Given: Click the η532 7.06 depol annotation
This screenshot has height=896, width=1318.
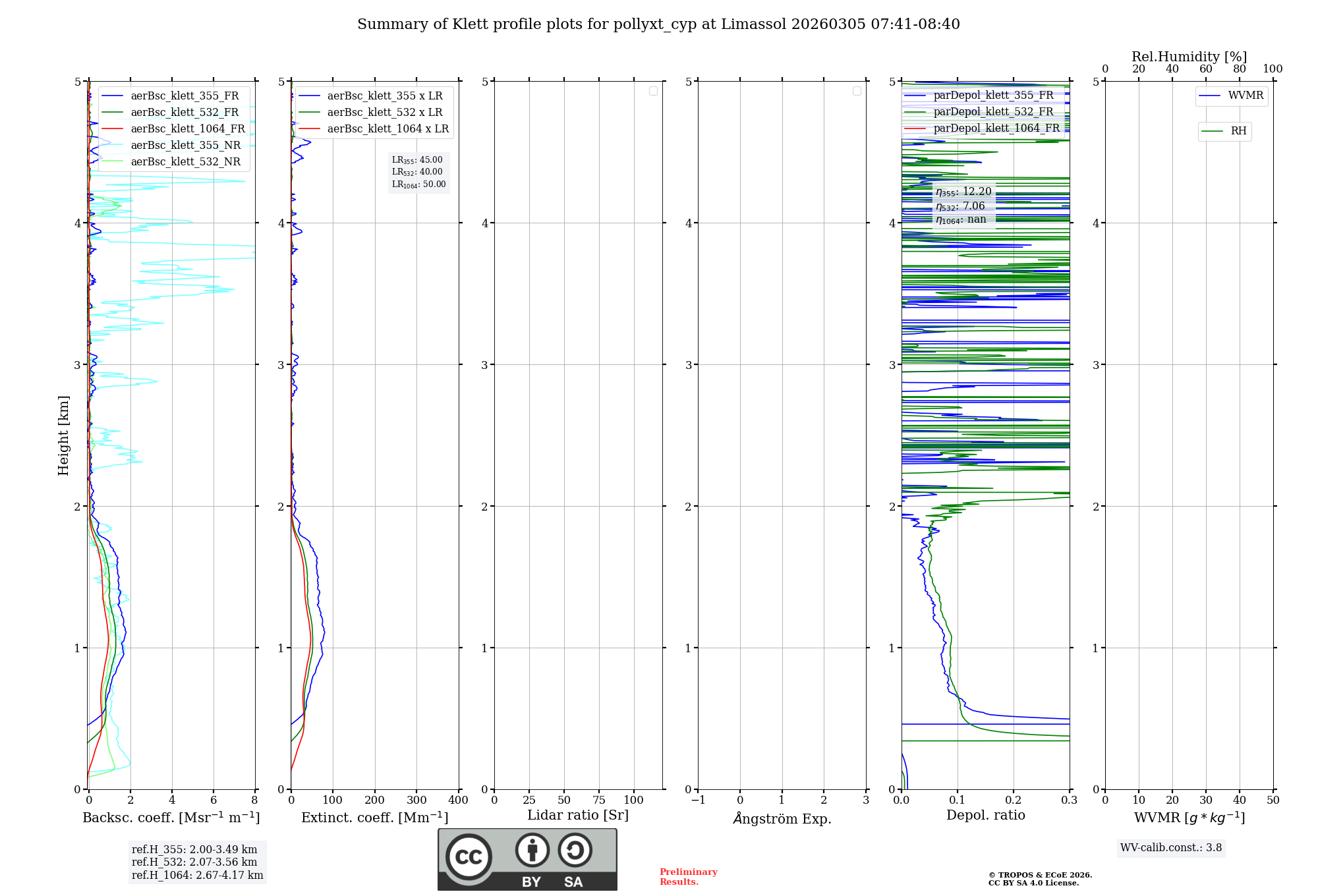Looking at the screenshot, I should [960, 206].
